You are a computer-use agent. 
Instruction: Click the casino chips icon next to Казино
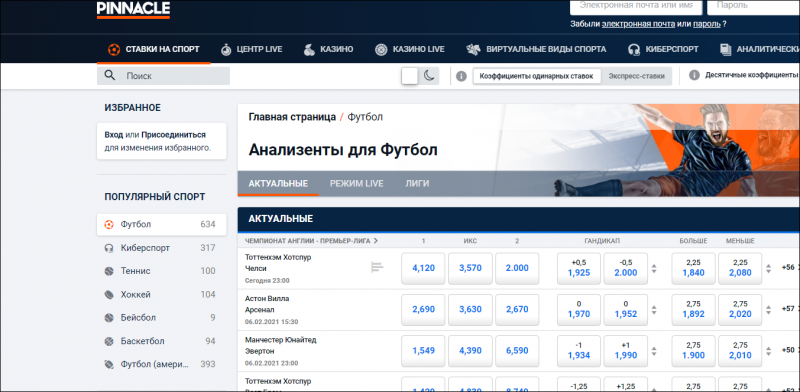tap(309, 50)
